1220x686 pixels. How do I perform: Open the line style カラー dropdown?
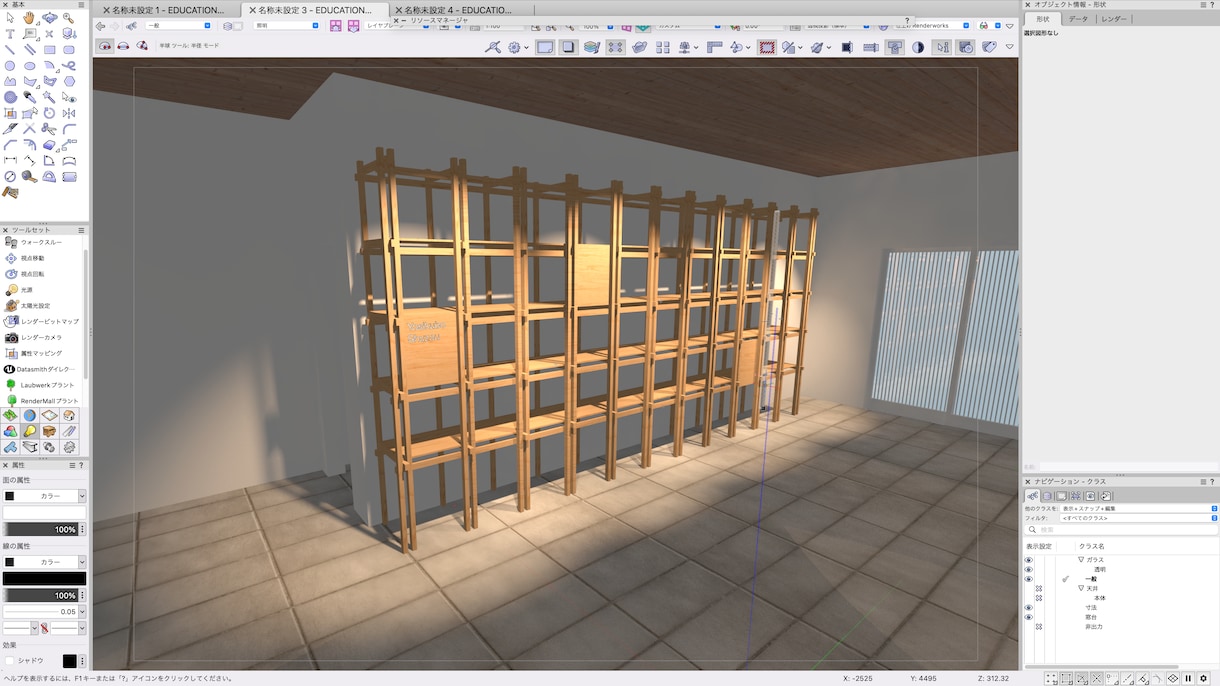[45, 562]
